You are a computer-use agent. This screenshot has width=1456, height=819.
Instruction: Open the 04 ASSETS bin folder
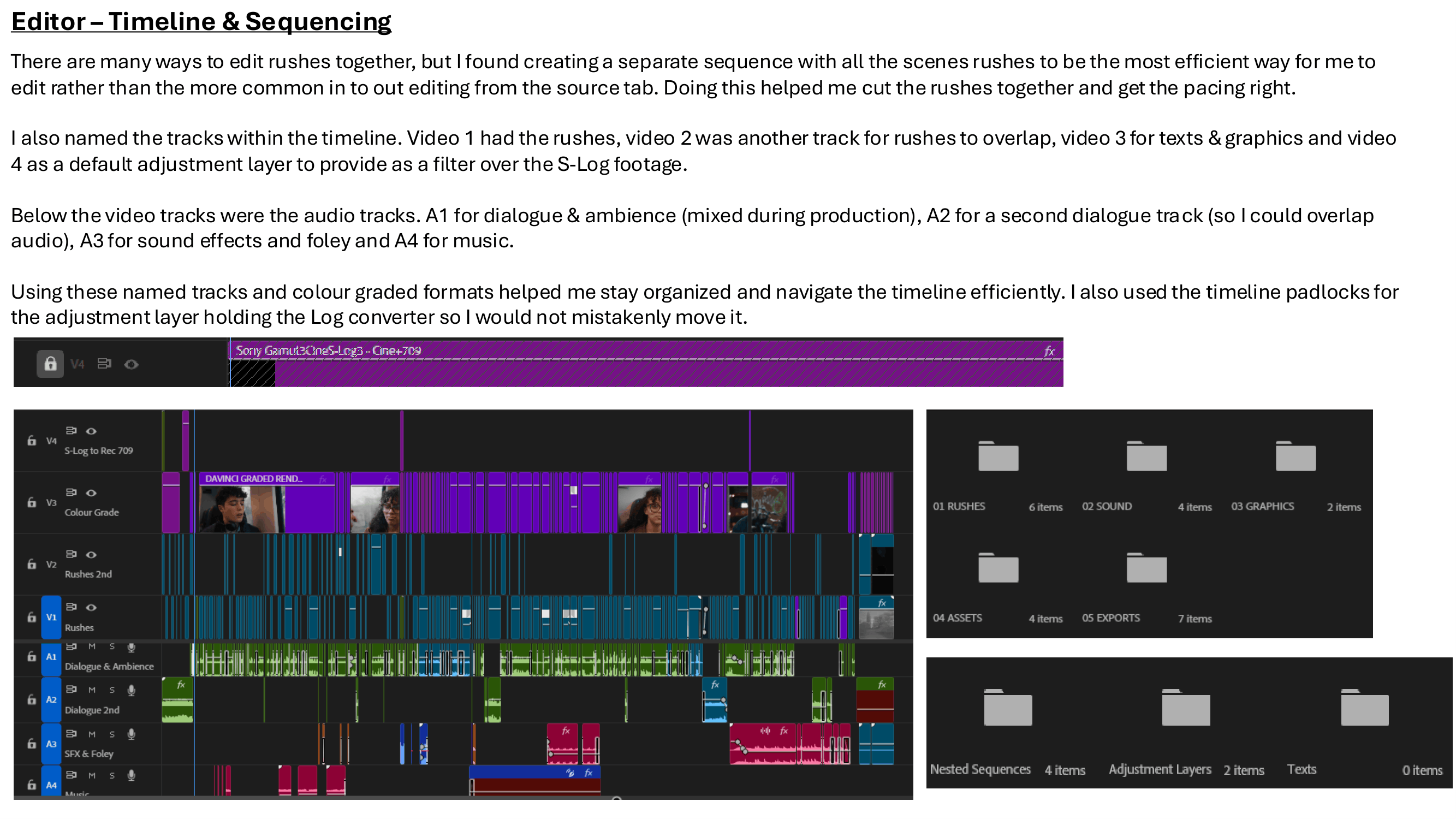(998, 567)
